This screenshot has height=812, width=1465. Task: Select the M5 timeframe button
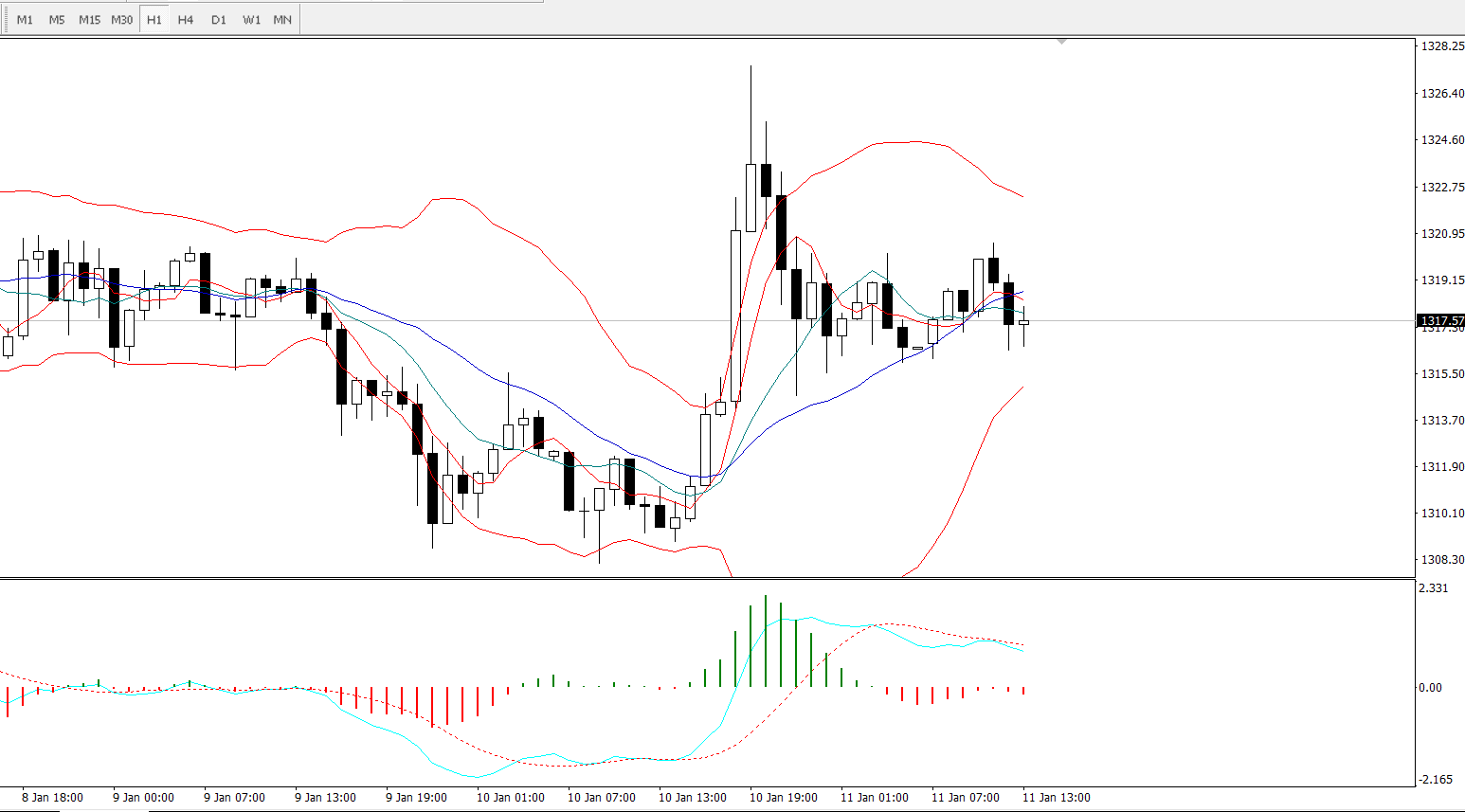click(57, 20)
